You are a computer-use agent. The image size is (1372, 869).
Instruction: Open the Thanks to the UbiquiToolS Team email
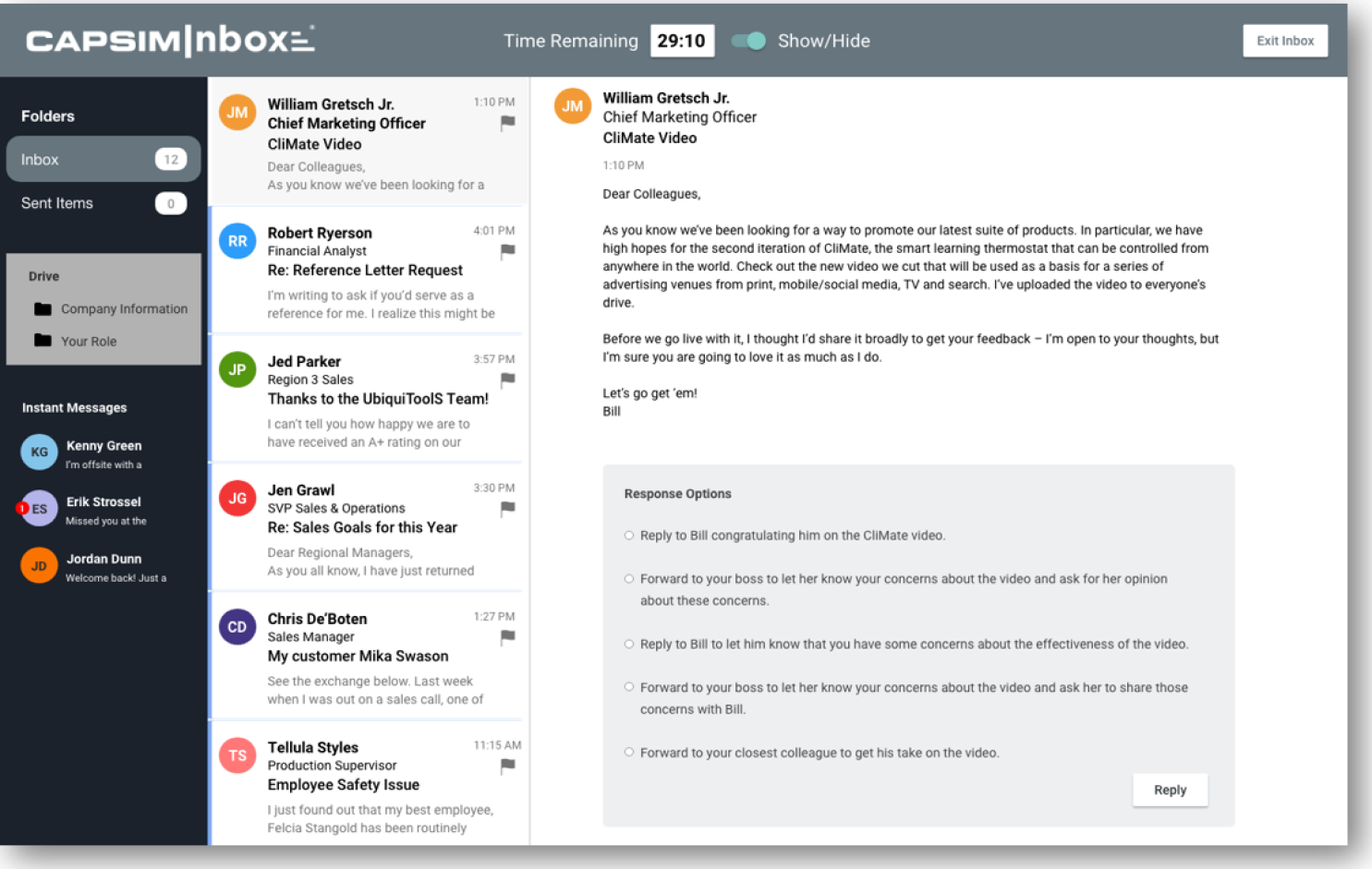(369, 399)
